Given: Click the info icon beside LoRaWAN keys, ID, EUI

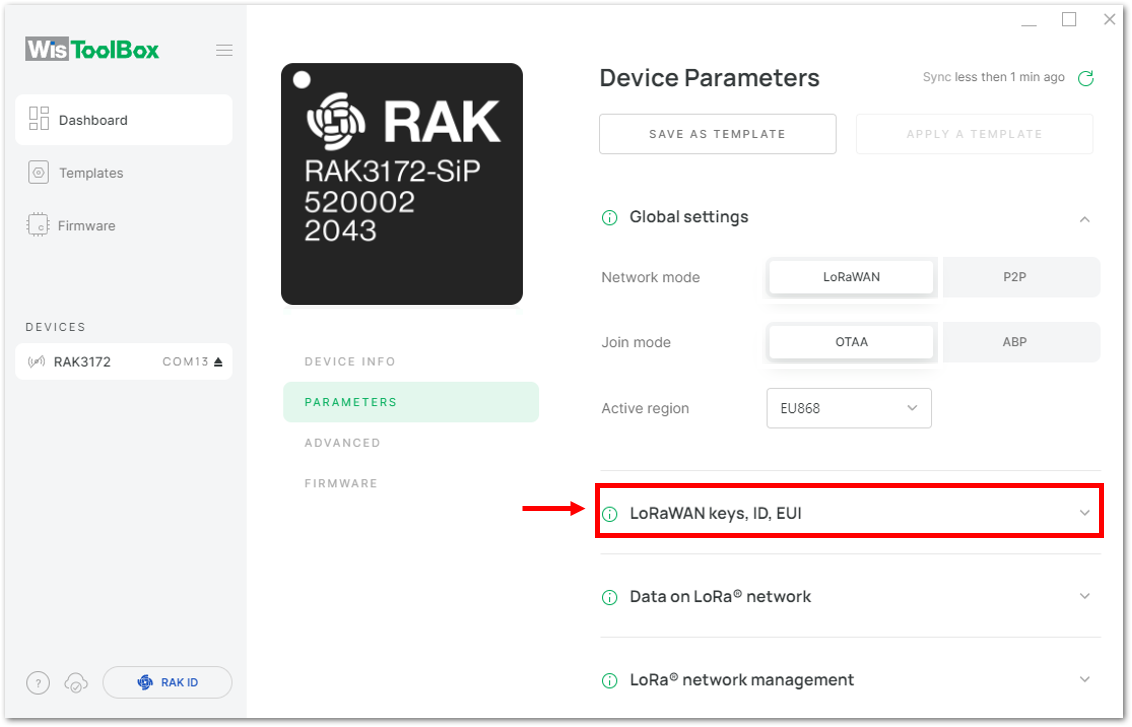Looking at the screenshot, I should [x=609, y=514].
